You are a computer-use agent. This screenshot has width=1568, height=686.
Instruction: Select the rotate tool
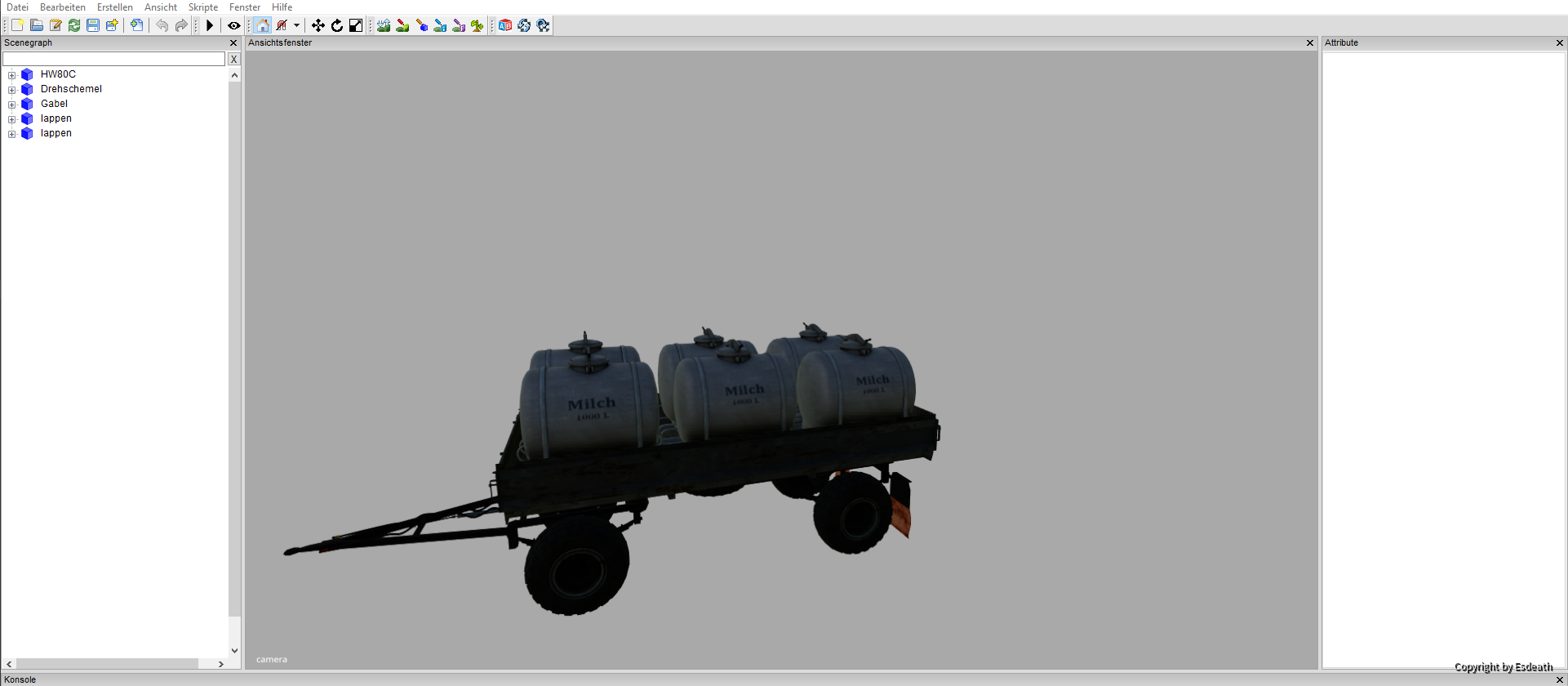tap(337, 25)
